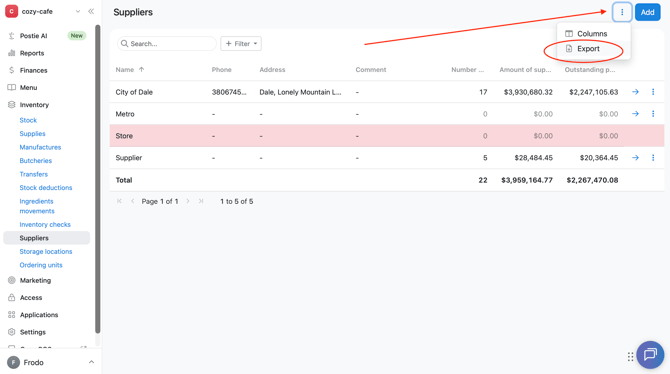This screenshot has width=670, height=374.
Task: Open Ingredients movements page
Action: click(37, 206)
